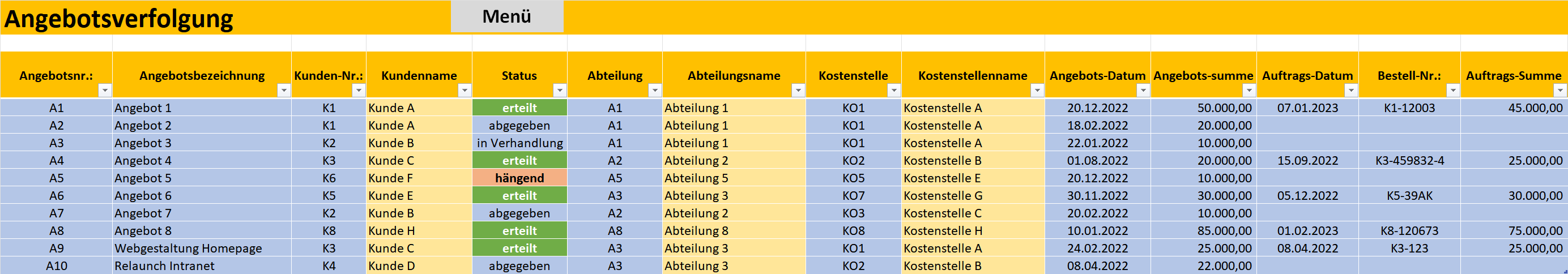Select the orange hängend status cell
This screenshot has height=274, width=1568.
(x=519, y=178)
